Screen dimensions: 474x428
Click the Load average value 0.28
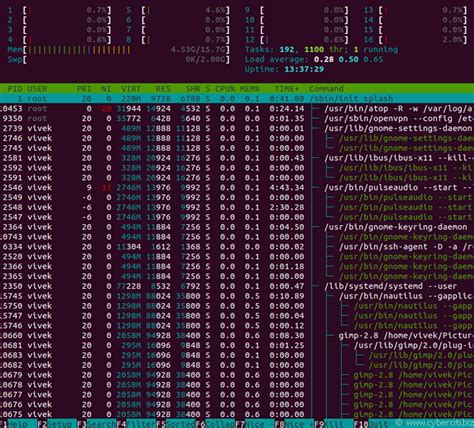(x=323, y=59)
